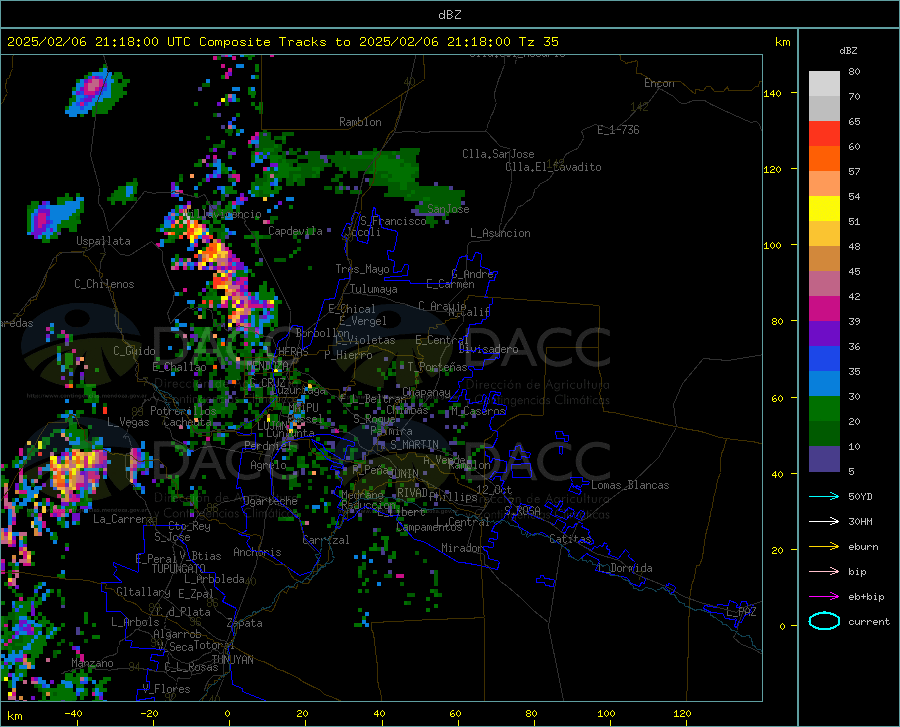The height and width of the screenshot is (727, 900).
Task: Click the 'Lomas_Blancas' map label
Action: tap(630, 485)
